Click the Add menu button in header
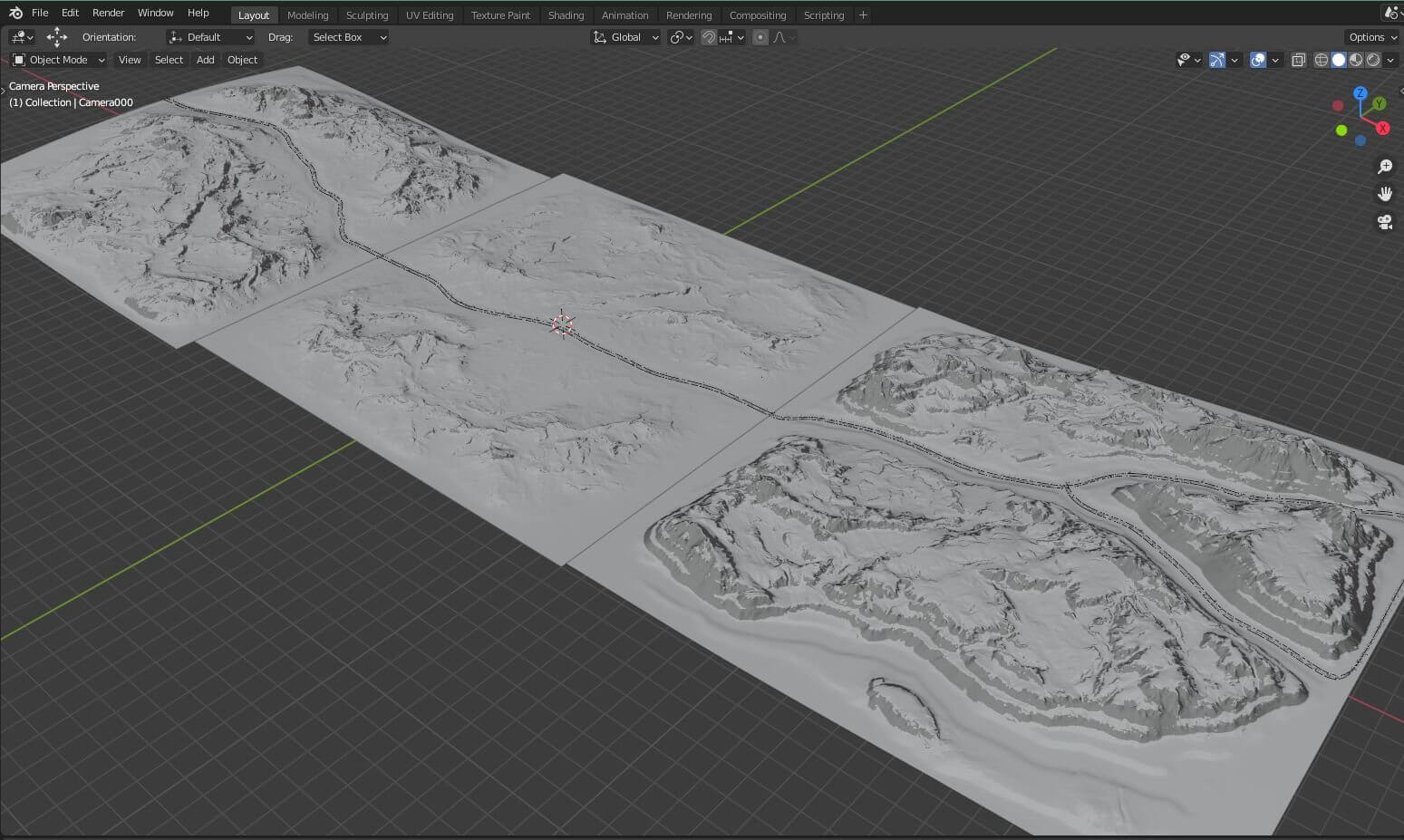The width and height of the screenshot is (1404, 840). click(x=206, y=60)
